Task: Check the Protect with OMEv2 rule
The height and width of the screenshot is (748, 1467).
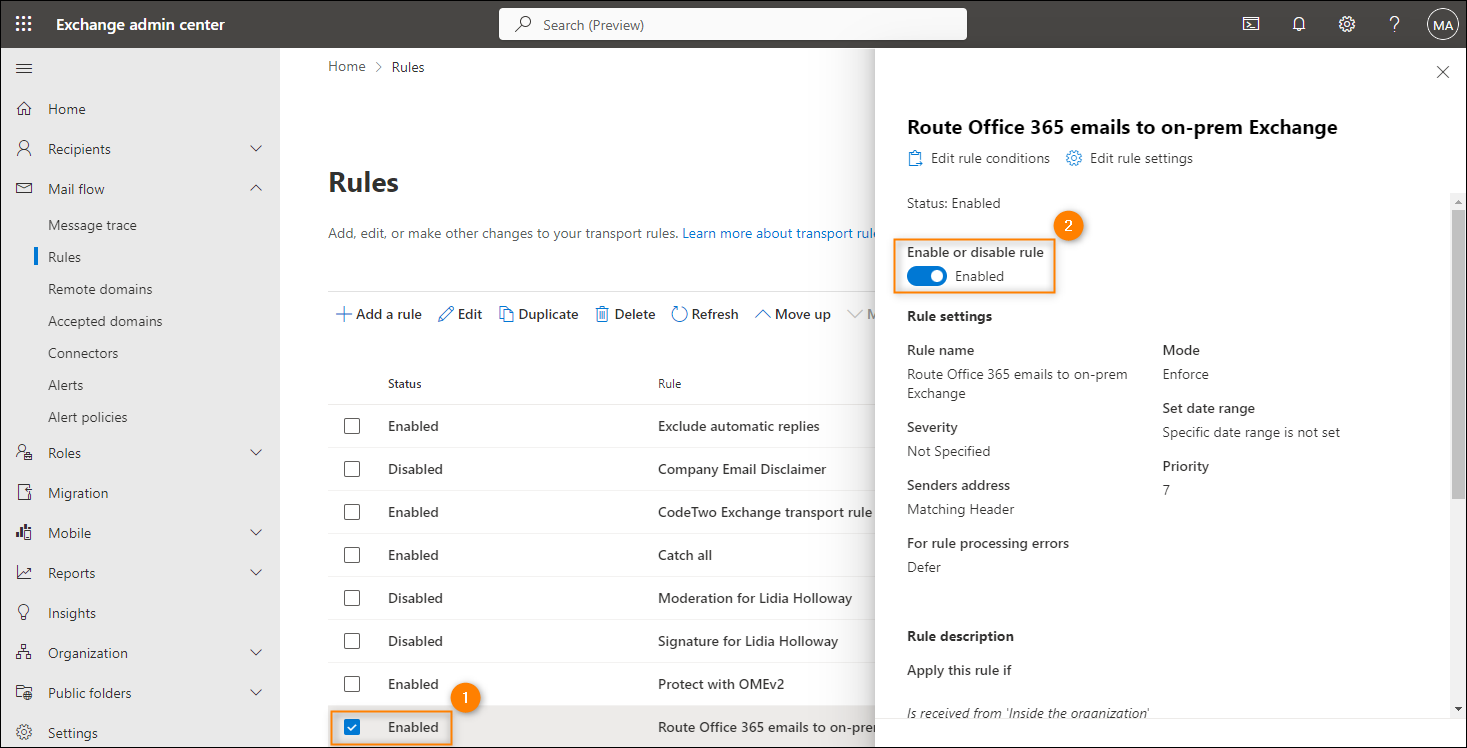Action: (352, 684)
